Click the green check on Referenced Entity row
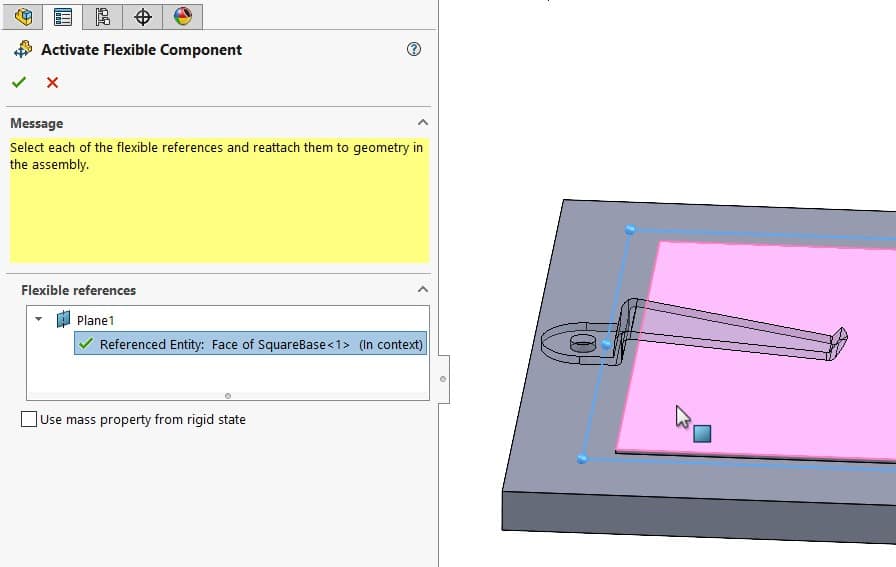The height and width of the screenshot is (567, 896). coord(86,344)
